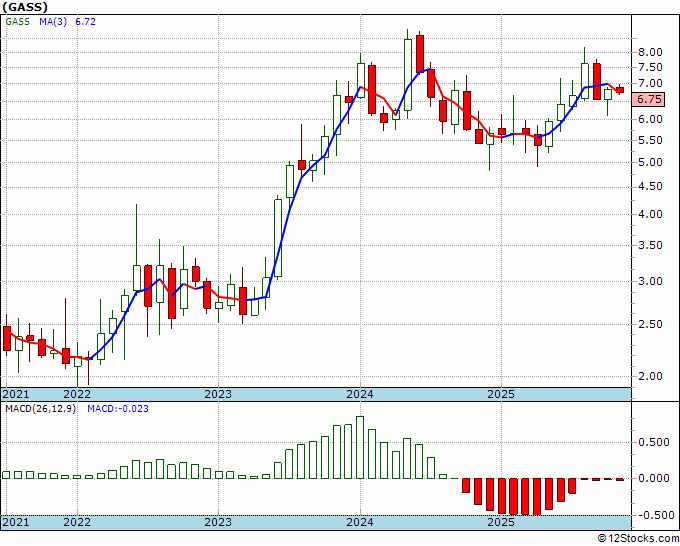The height and width of the screenshot is (546, 680).
Task: Click the 8.00 price axis label
Action: [650, 52]
